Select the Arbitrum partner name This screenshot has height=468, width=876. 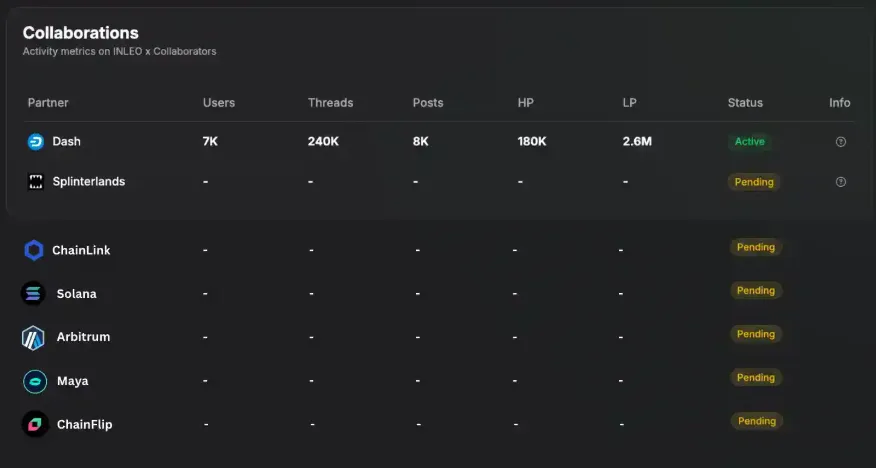tap(83, 337)
